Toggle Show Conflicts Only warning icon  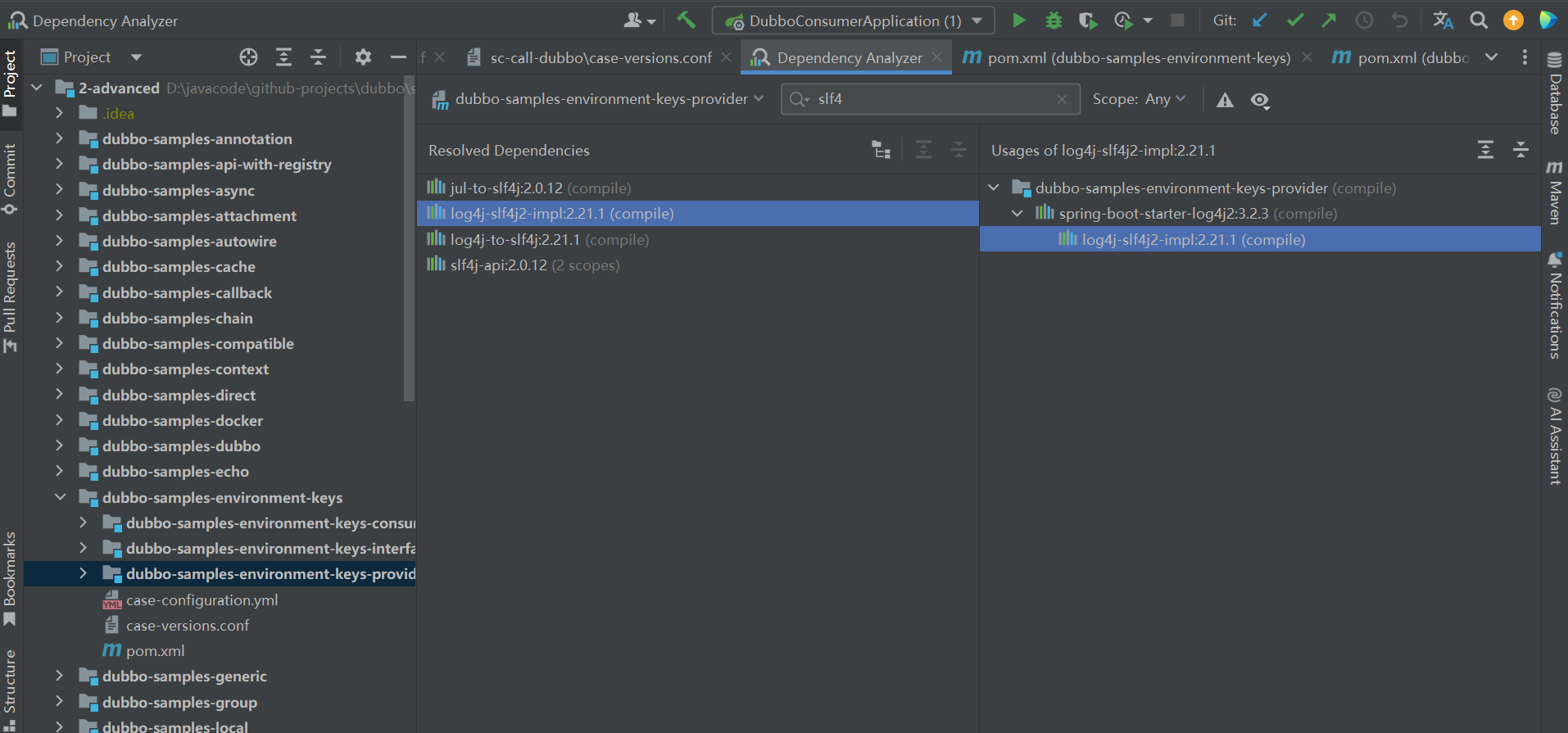(x=1225, y=100)
